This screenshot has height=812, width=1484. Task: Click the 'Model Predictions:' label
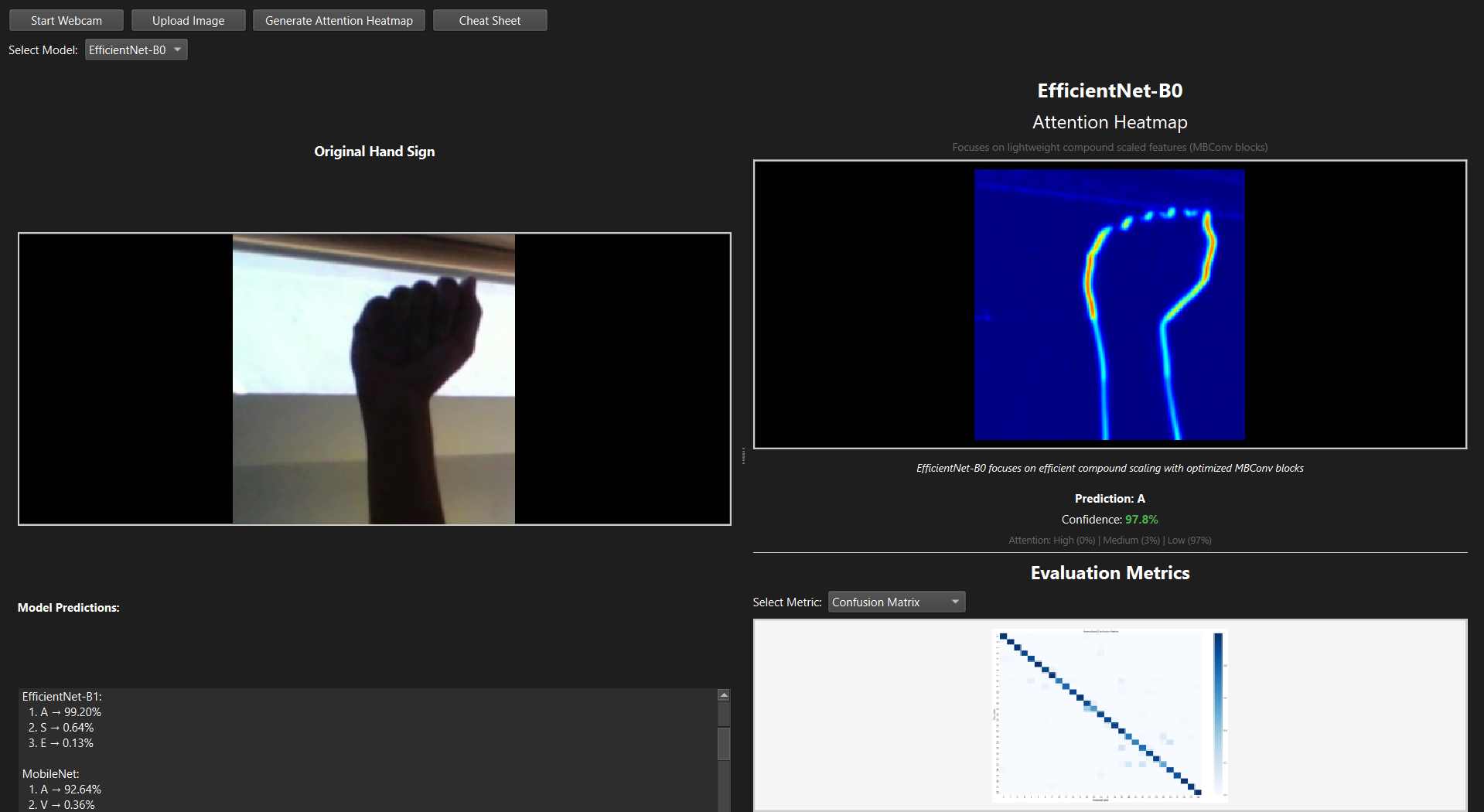(69, 608)
